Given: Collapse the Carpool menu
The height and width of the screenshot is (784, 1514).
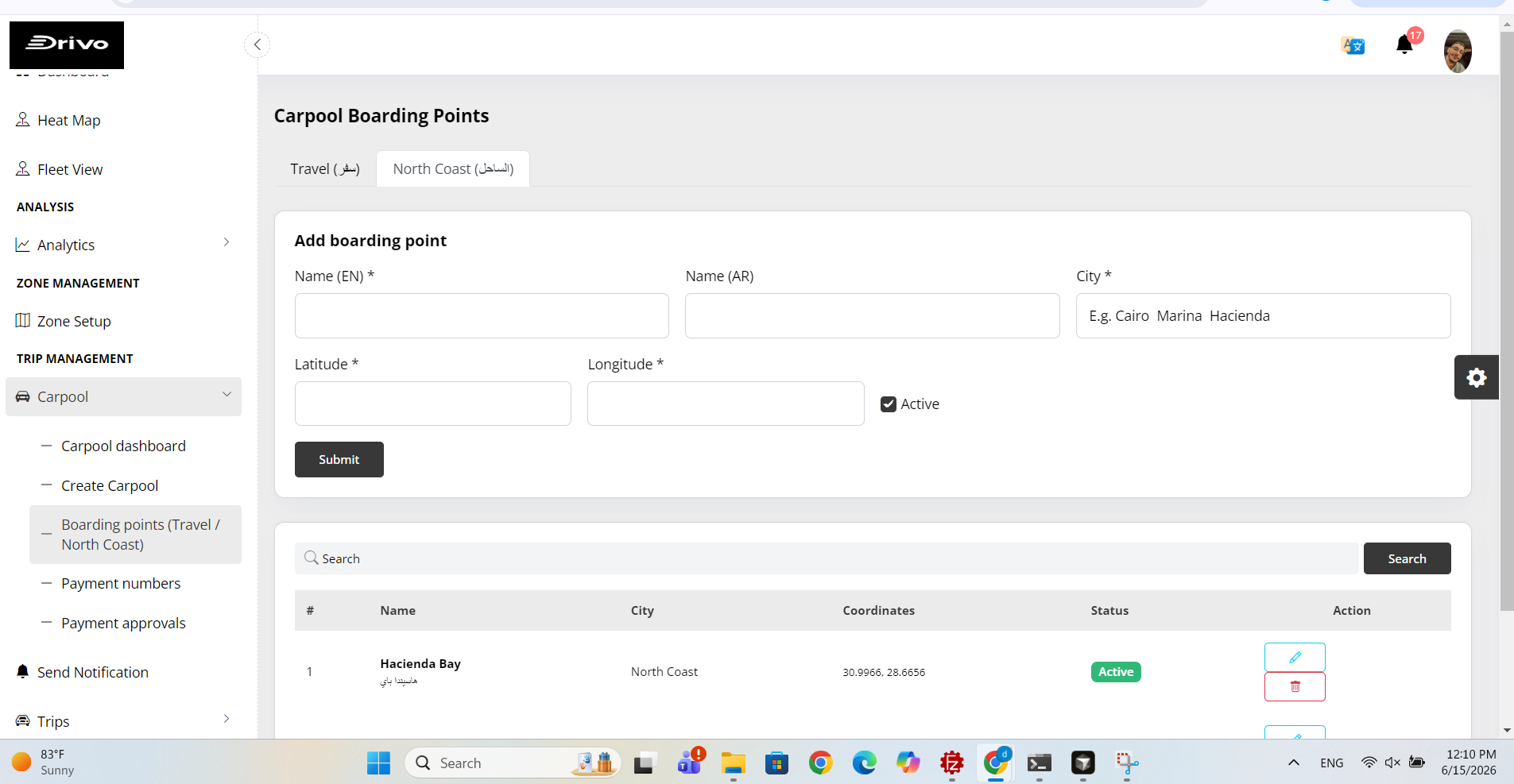Looking at the screenshot, I should 123,396.
